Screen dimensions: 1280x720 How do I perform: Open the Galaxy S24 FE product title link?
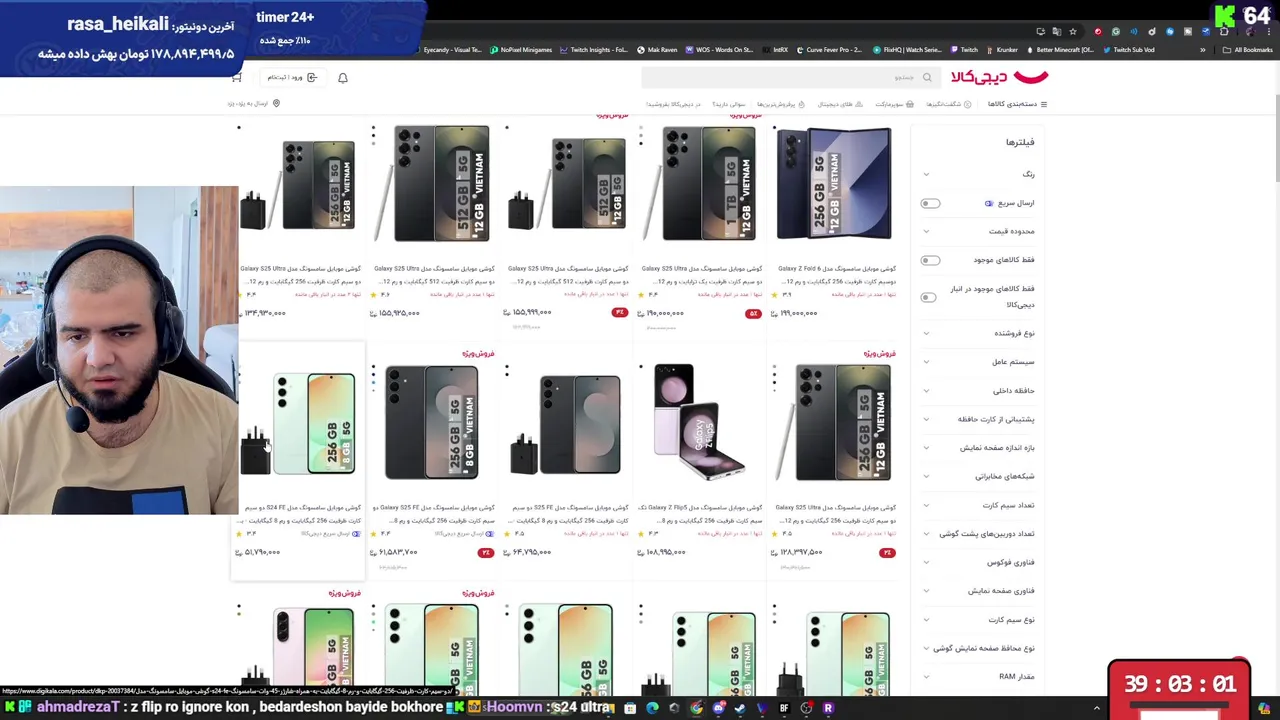coord(300,513)
